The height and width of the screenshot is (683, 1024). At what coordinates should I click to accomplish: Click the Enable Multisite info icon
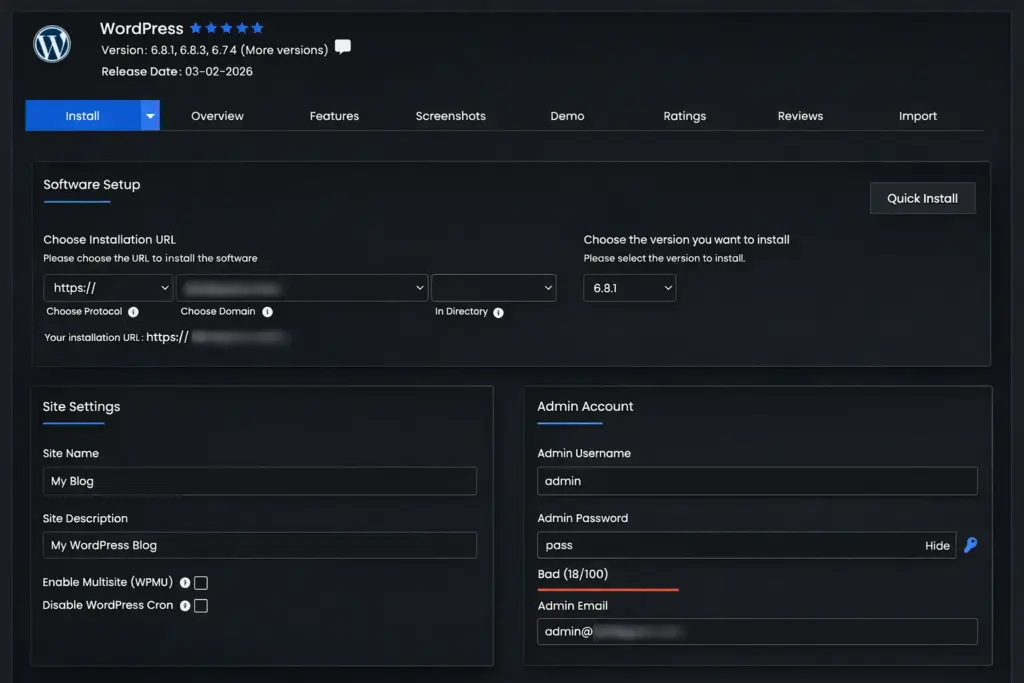(185, 583)
